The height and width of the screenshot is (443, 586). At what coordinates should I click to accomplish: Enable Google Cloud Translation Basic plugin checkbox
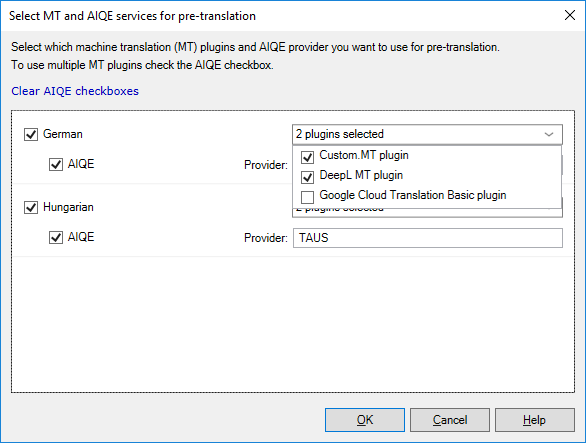pos(307,197)
